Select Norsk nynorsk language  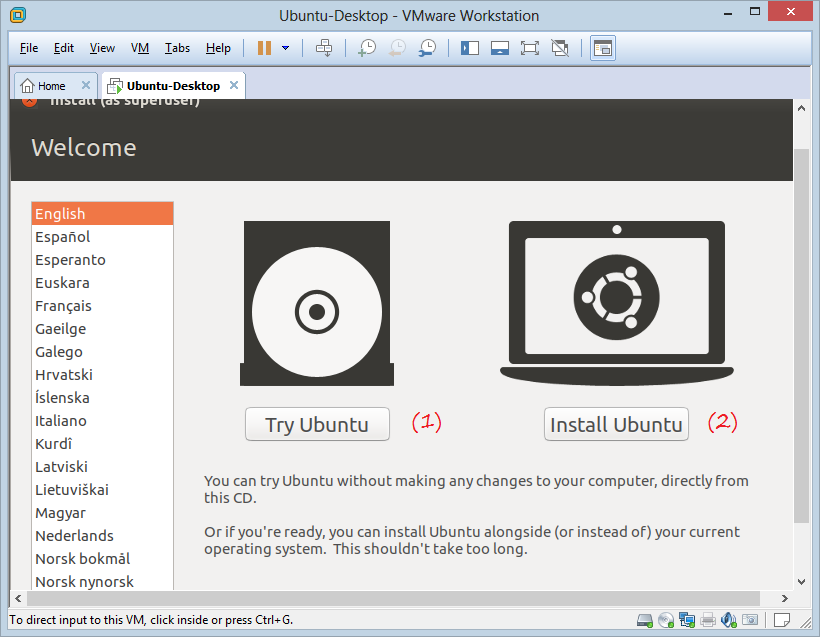tap(102, 581)
